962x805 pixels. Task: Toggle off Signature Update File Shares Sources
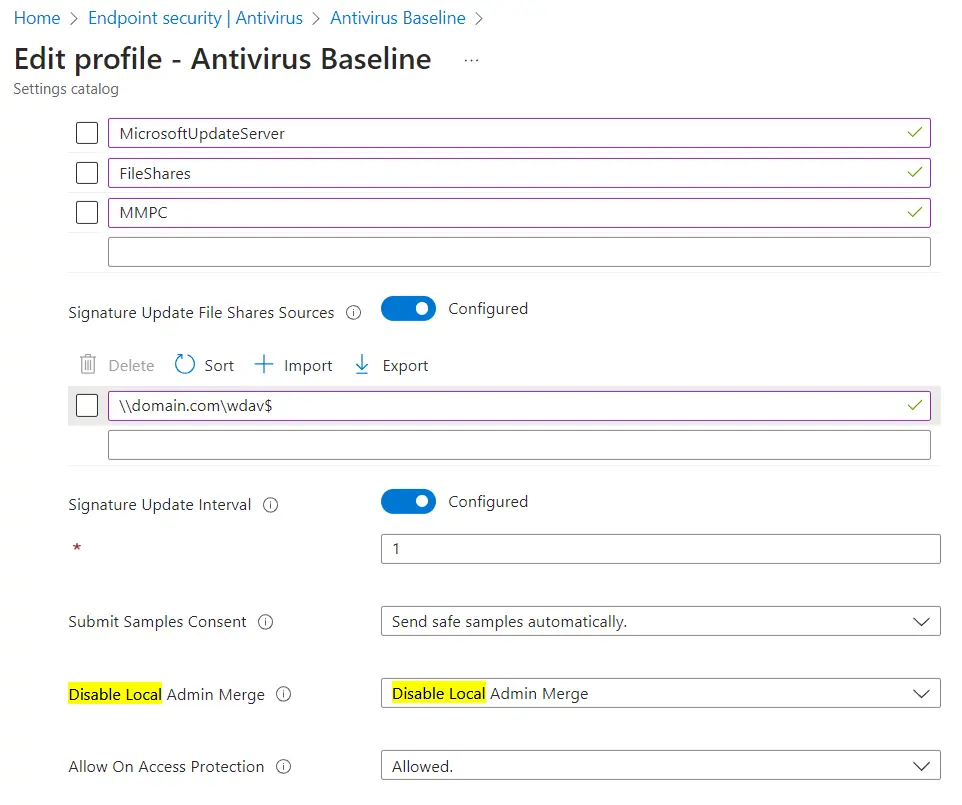pyautogui.click(x=408, y=309)
